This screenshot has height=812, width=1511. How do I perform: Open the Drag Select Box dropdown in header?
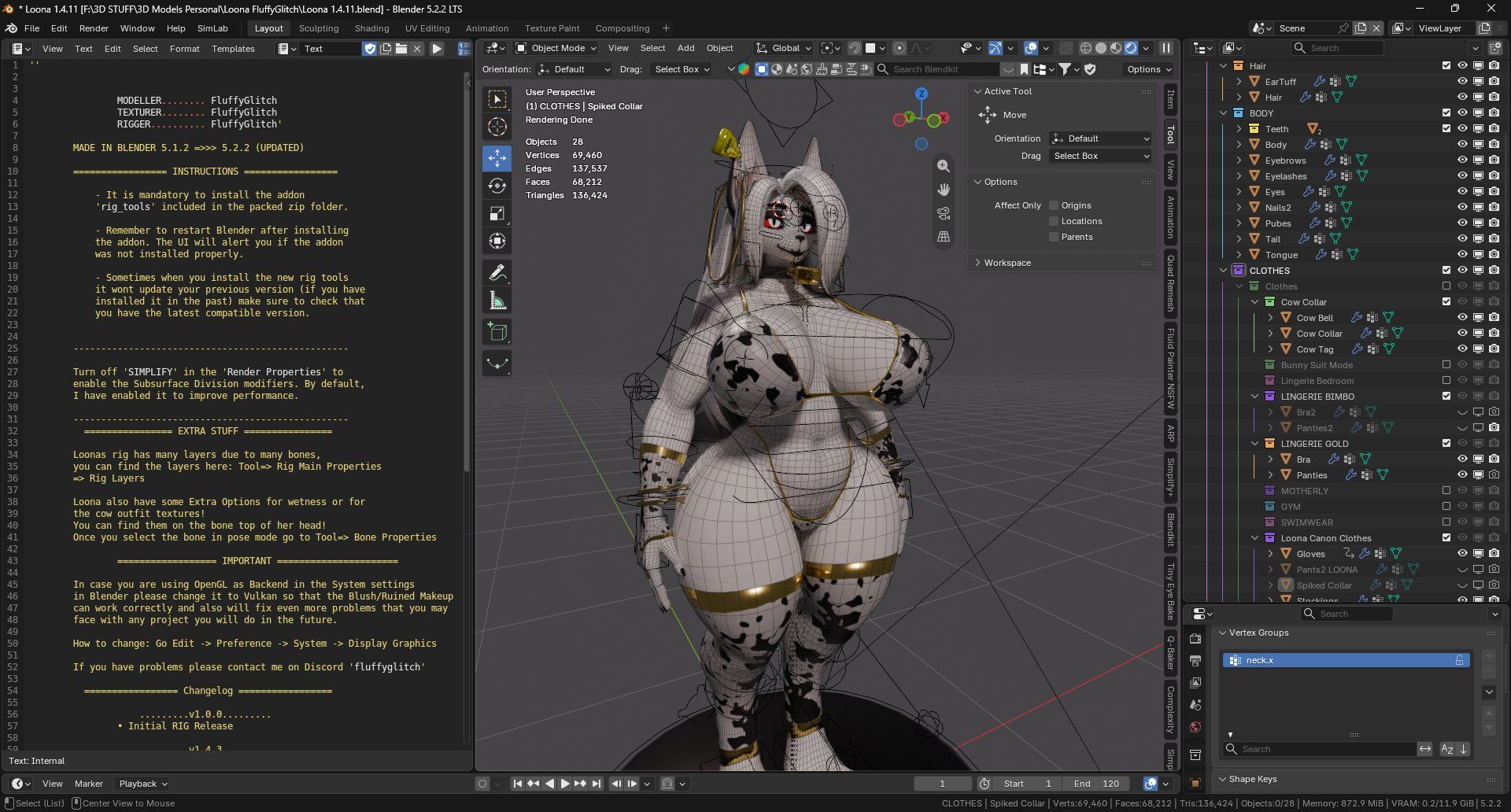[682, 69]
